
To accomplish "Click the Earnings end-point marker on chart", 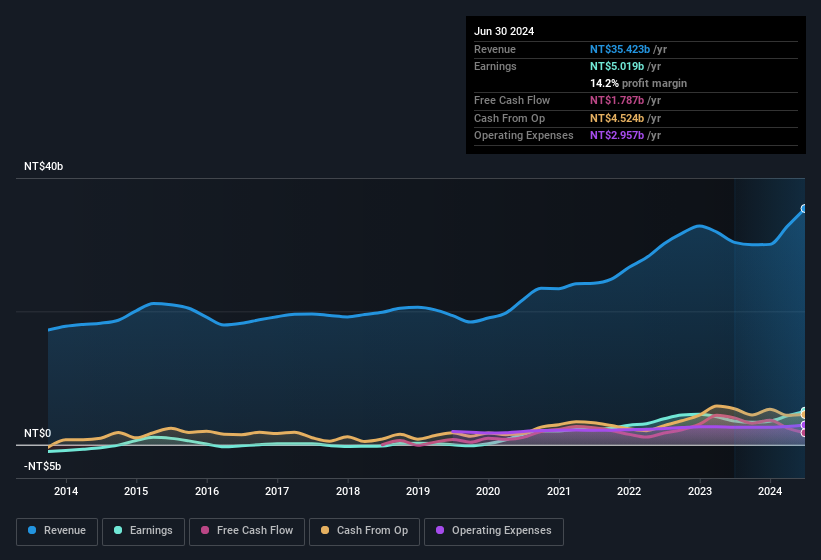I will (804, 411).
